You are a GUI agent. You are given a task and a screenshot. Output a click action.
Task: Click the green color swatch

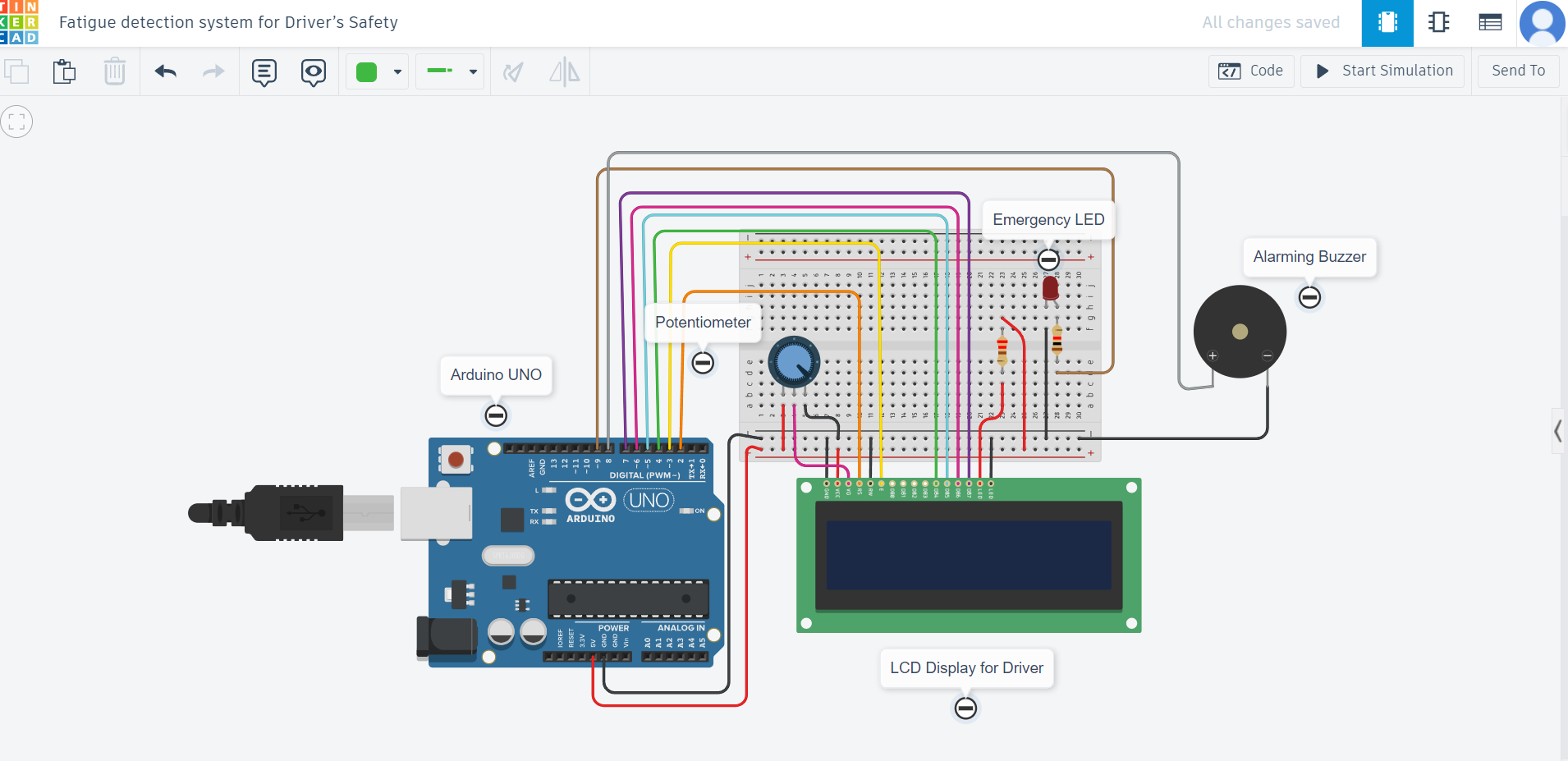[366, 71]
